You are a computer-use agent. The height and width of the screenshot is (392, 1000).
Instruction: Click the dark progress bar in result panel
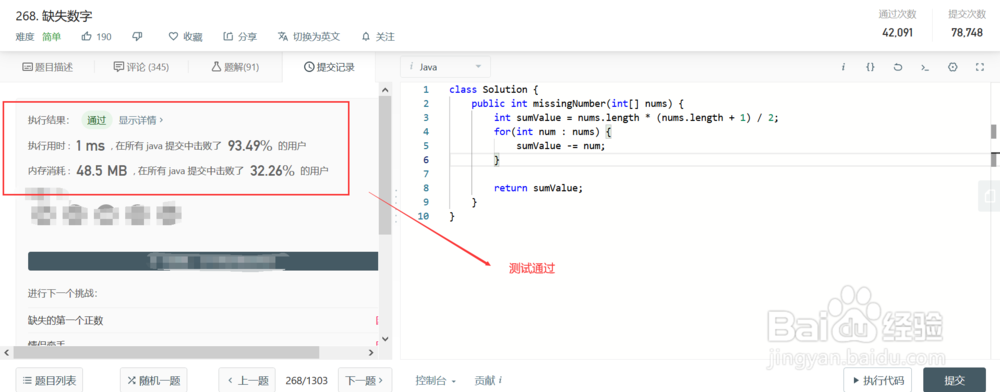click(x=203, y=261)
